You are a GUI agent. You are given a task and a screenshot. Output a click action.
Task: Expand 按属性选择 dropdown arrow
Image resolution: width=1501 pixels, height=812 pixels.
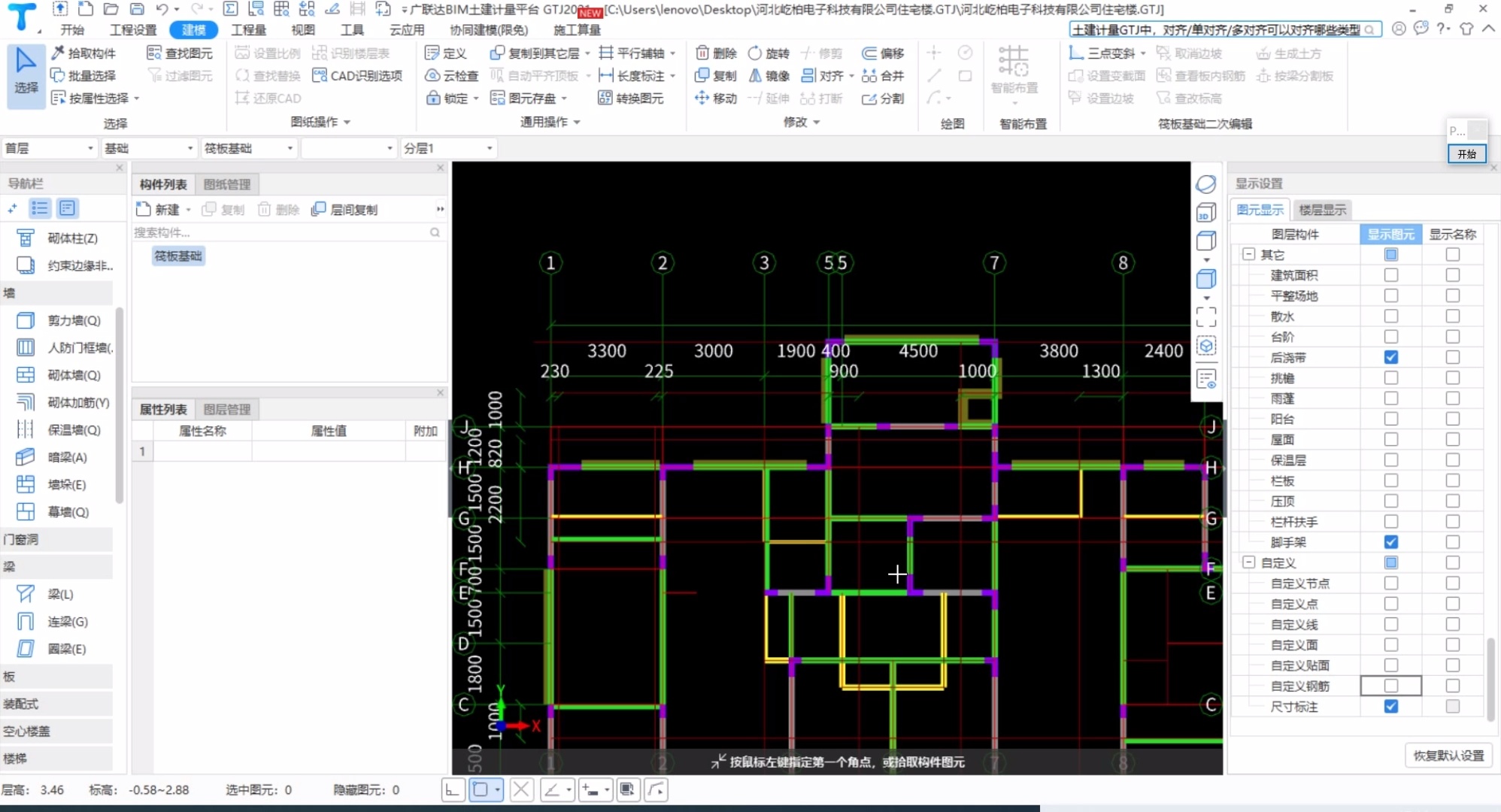[x=137, y=98]
